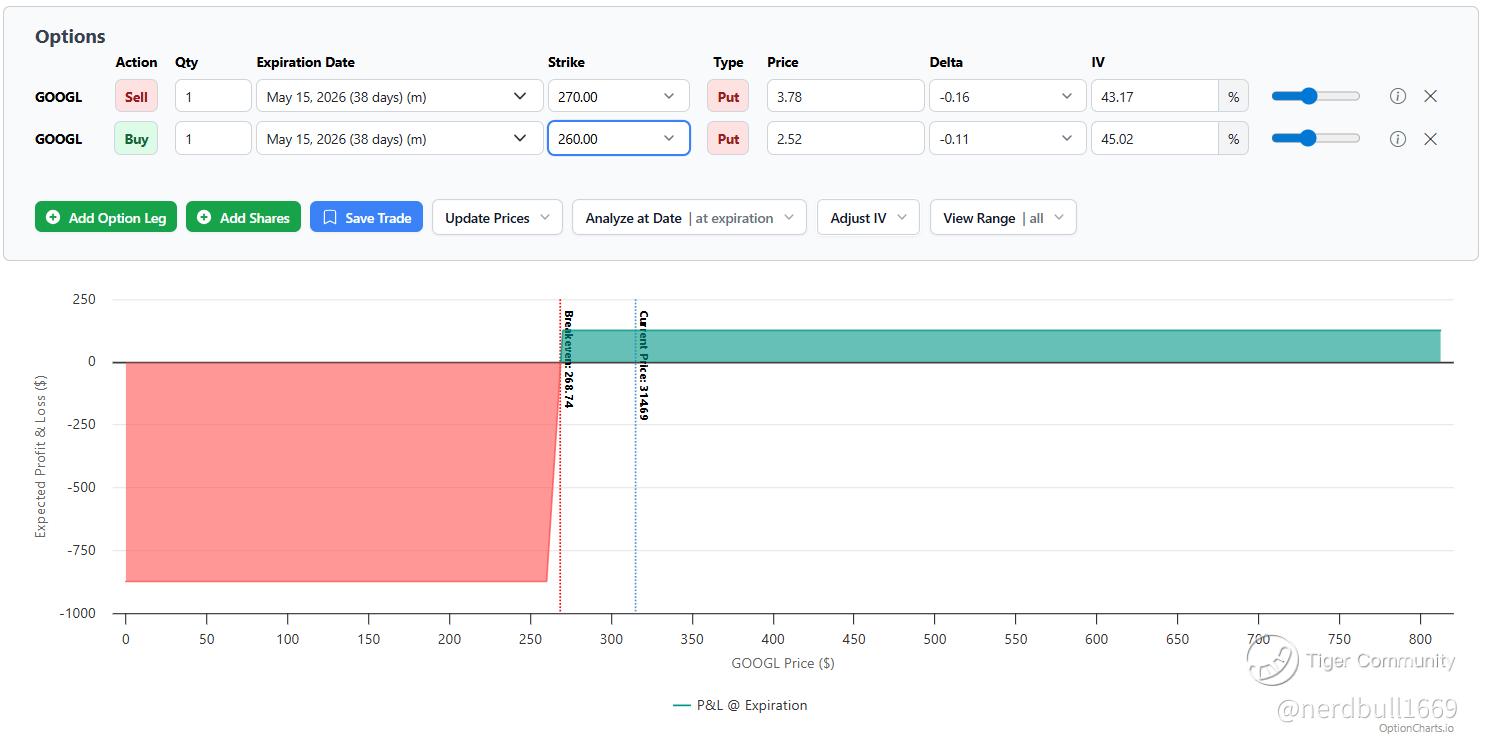
Task: Open info icon for the 260 put leg
Action: click(x=1398, y=139)
